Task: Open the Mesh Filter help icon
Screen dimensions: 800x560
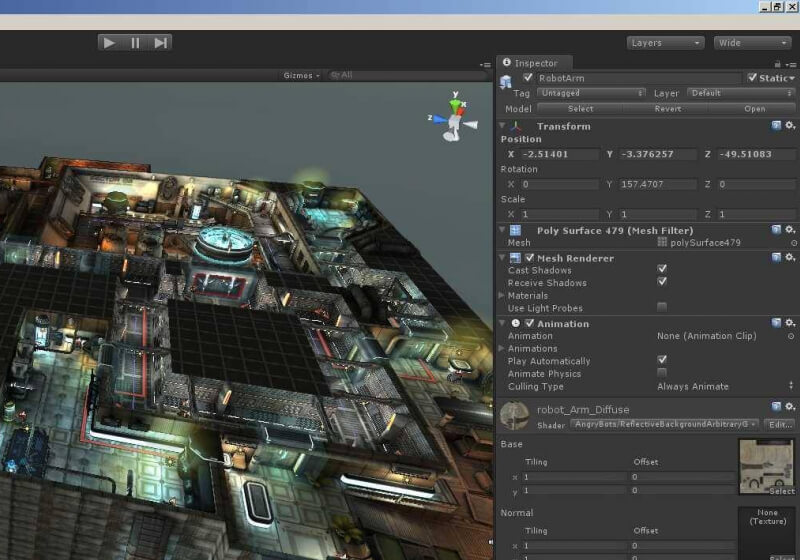Action: 776,229
